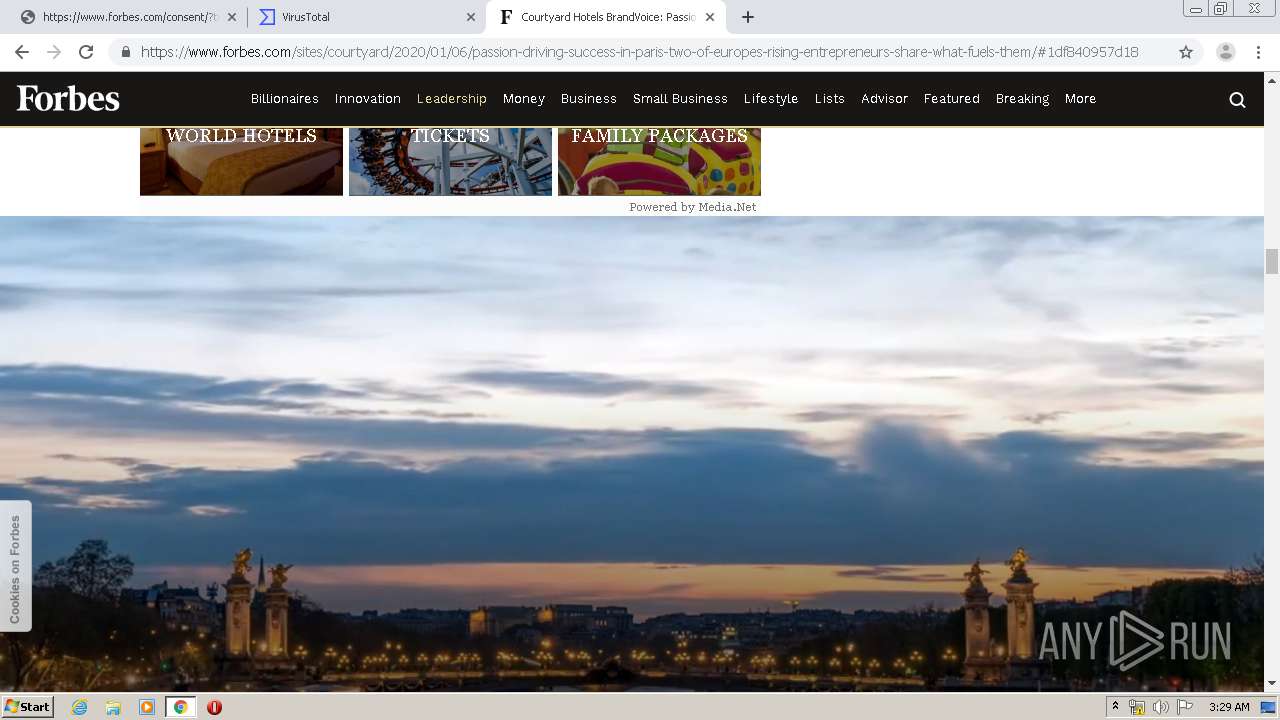Open a new browser tab
The width and height of the screenshot is (1280, 720).
(x=748, y=17)
